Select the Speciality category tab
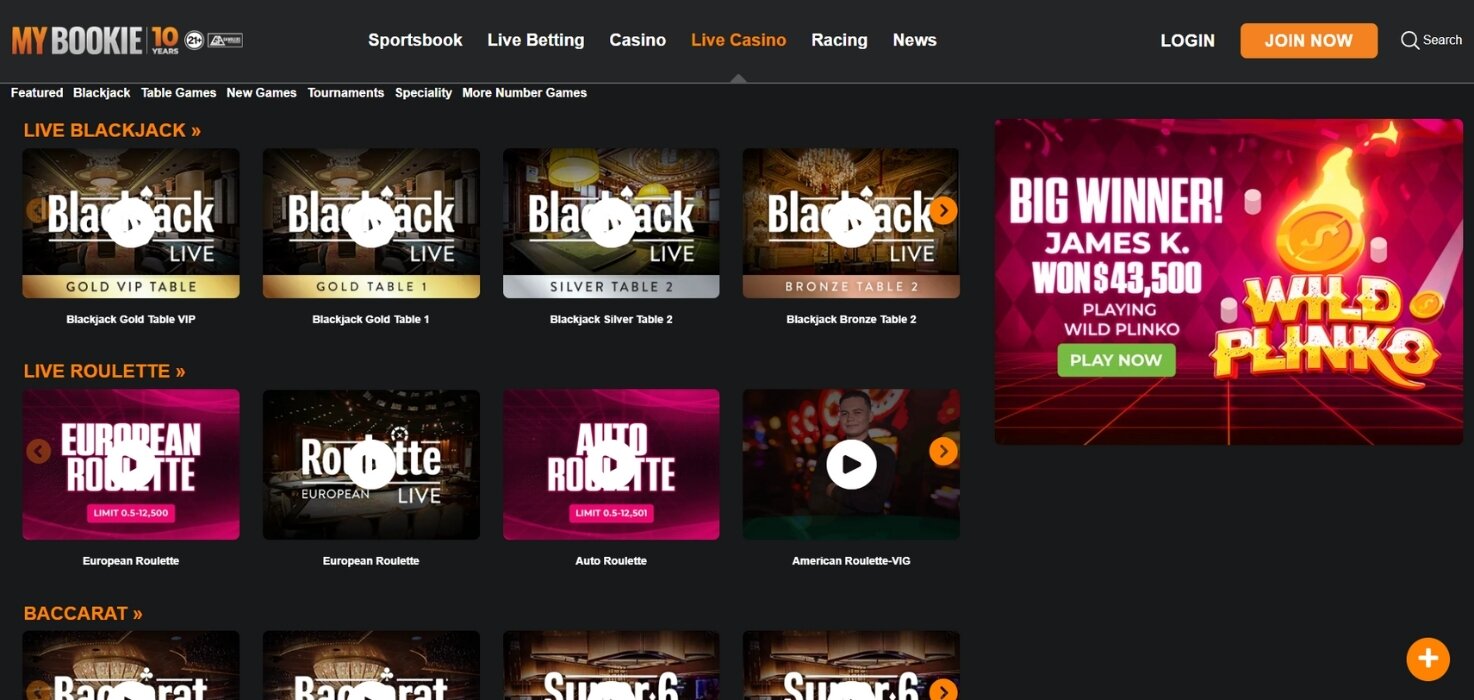Viewport: 1474px width, 700px height. pos(423,93)
